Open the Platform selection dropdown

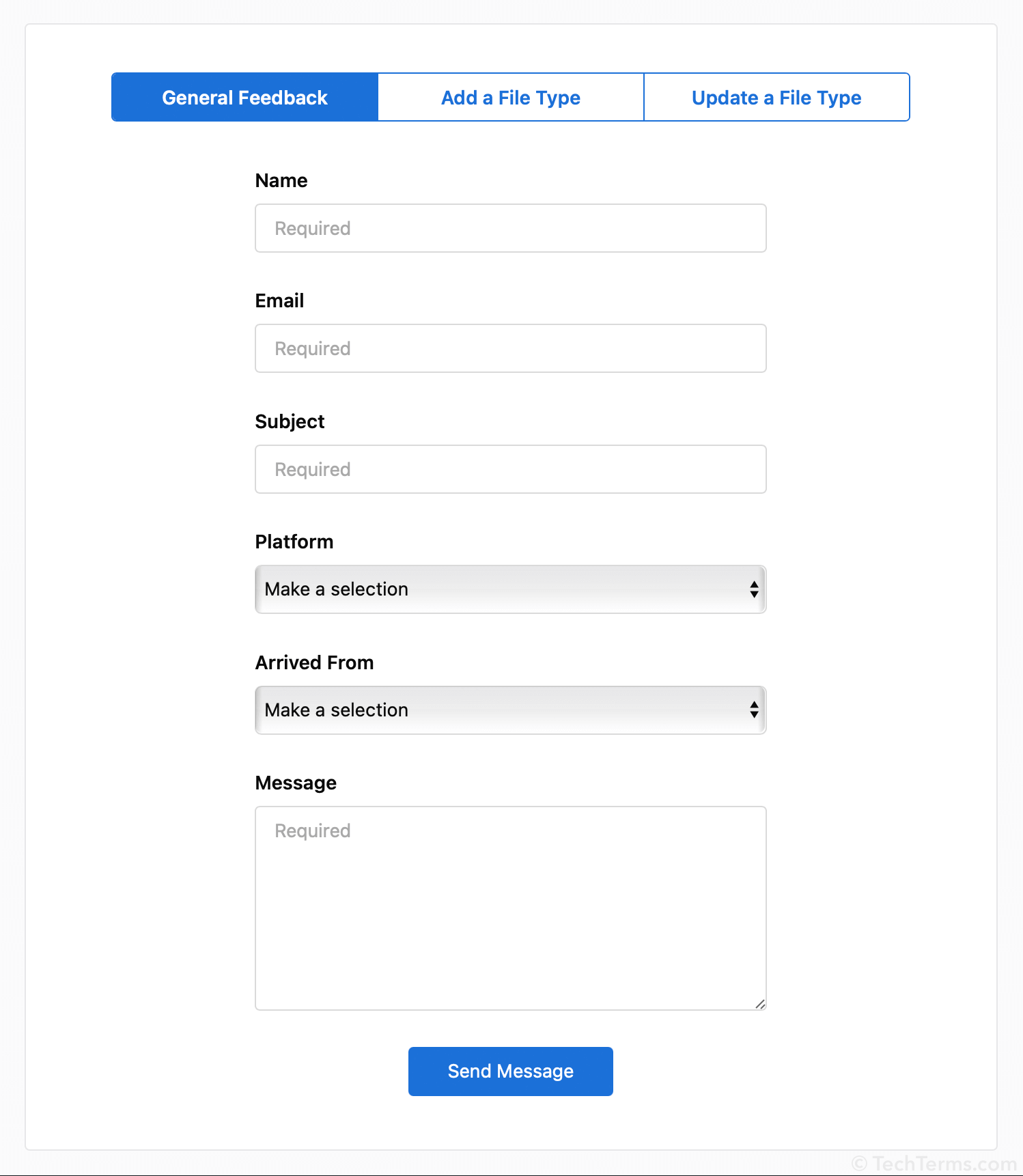(511, 589)
